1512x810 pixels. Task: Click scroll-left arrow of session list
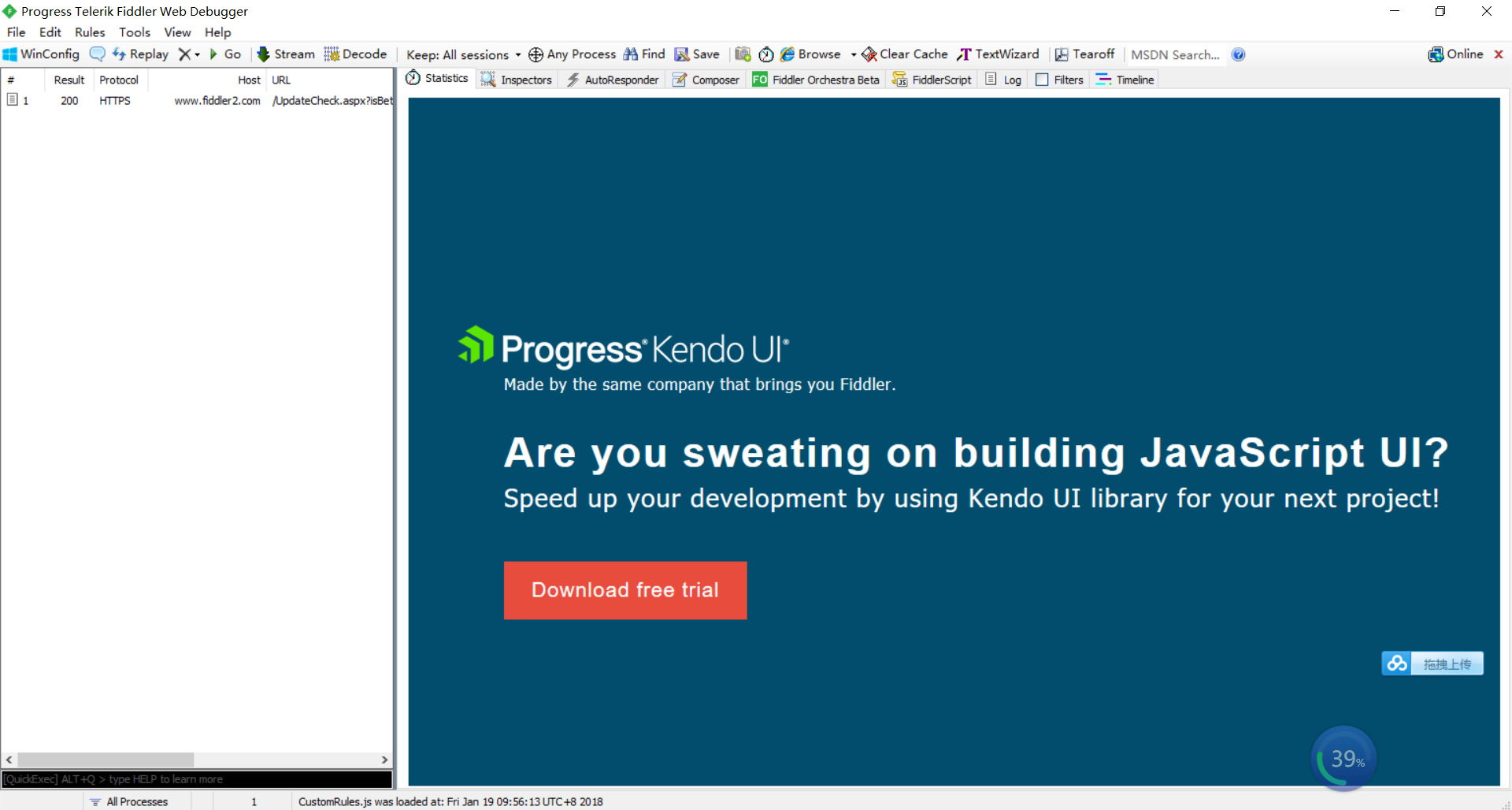click(x=9, y=760)
